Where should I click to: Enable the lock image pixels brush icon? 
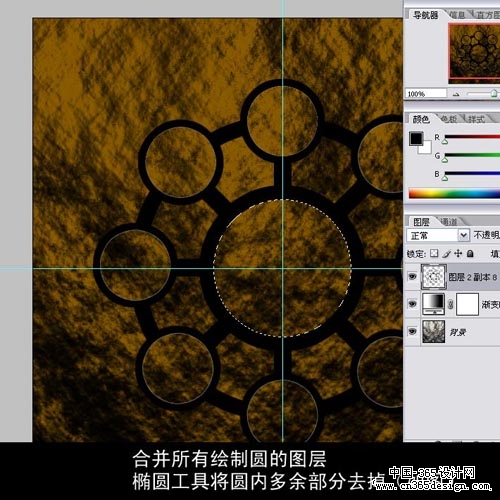tap(447, 254)
